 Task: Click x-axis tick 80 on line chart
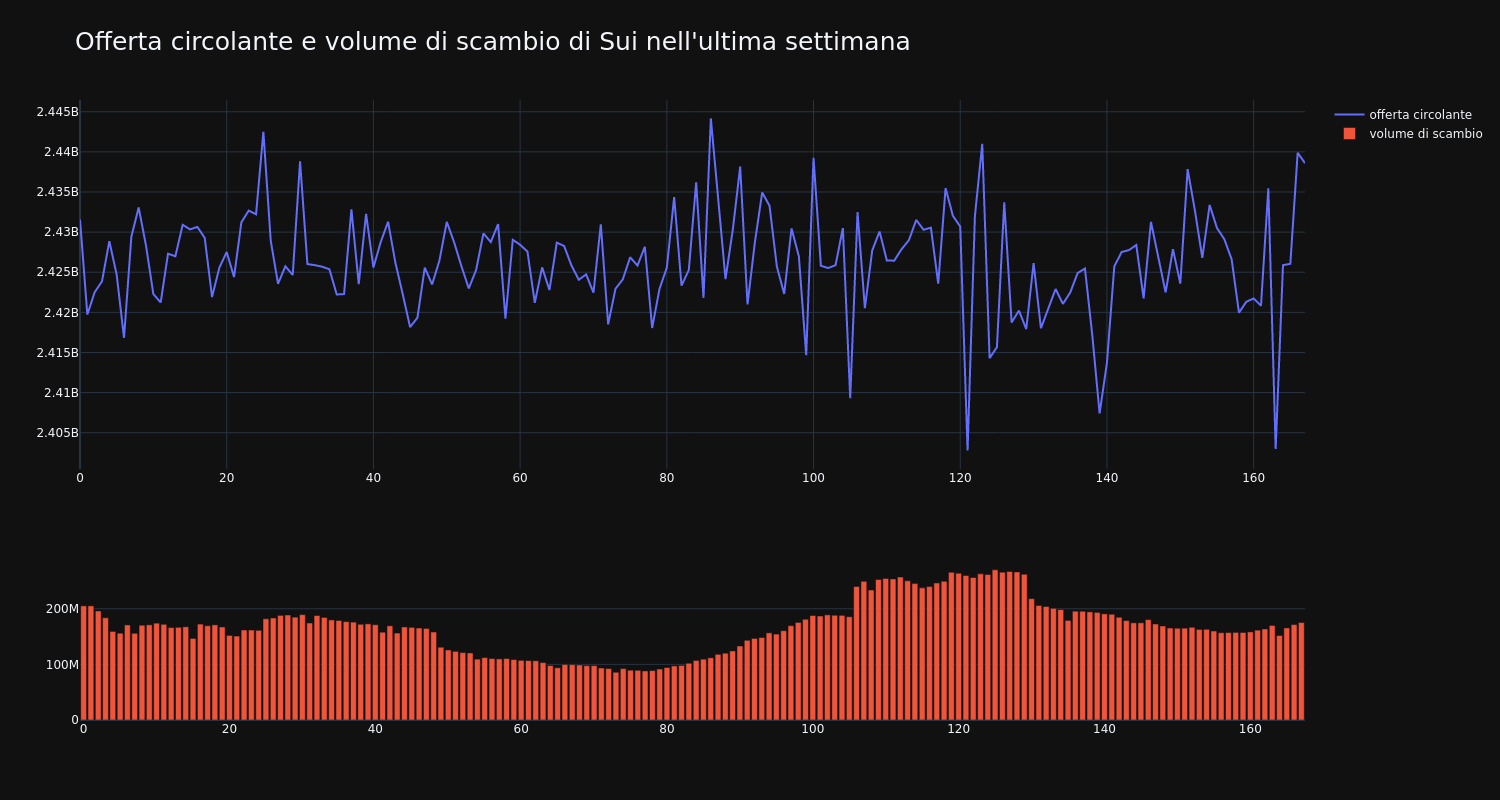point(667,478)
